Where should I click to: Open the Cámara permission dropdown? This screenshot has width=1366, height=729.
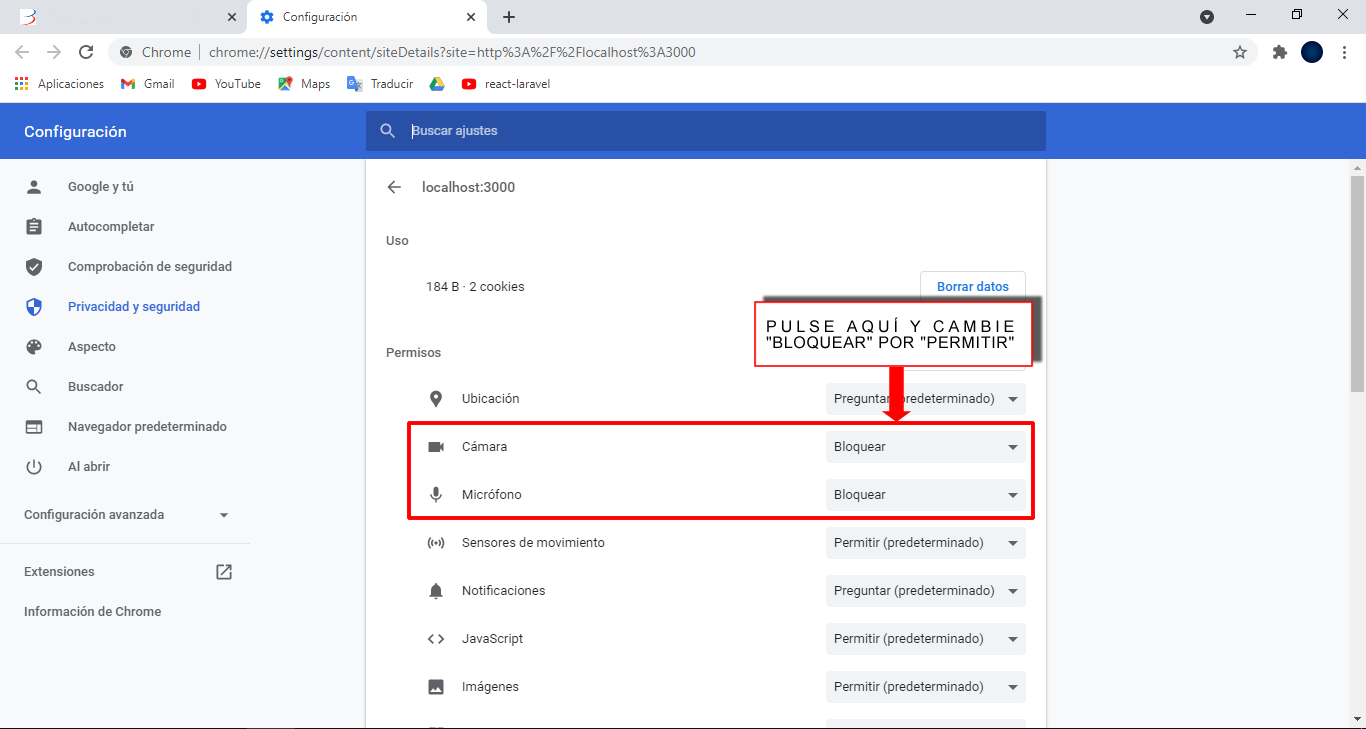click(x=925, y=447)
